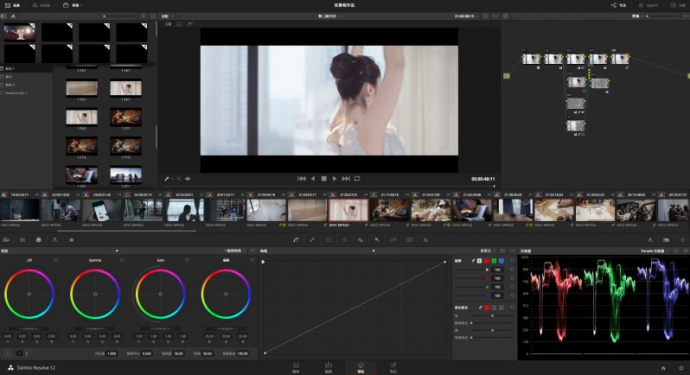Open the Parade scope type dropdown
The height and width of the screenshot is (375, 690).
[655, 251]
